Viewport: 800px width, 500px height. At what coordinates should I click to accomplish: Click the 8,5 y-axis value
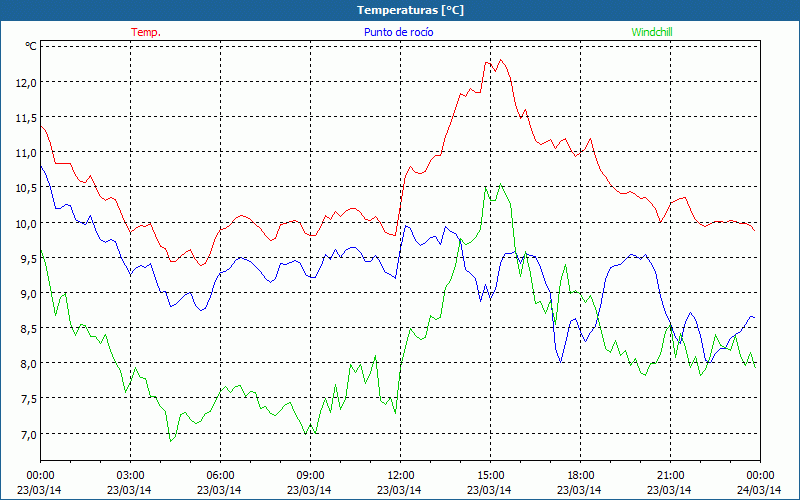(x=29, y=329)
